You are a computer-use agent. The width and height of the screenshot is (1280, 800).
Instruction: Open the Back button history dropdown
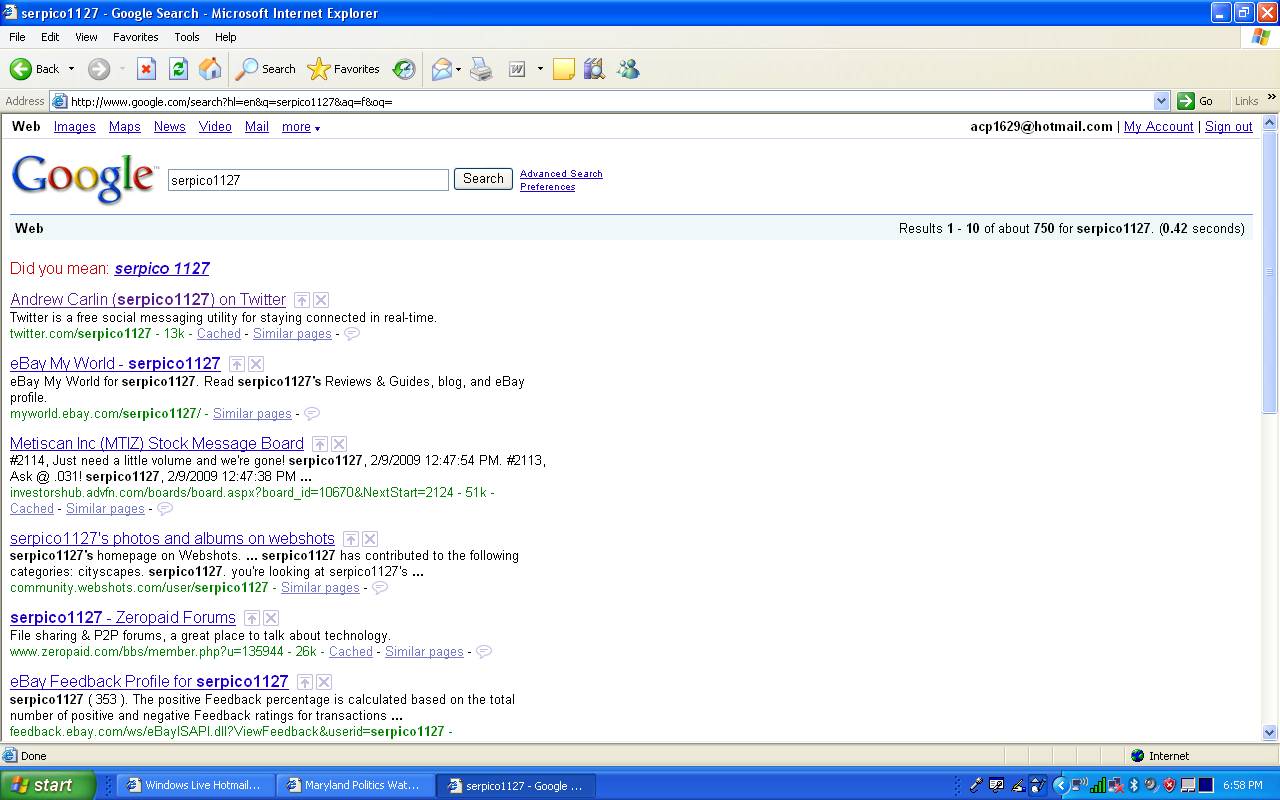(x=71, y=69)
